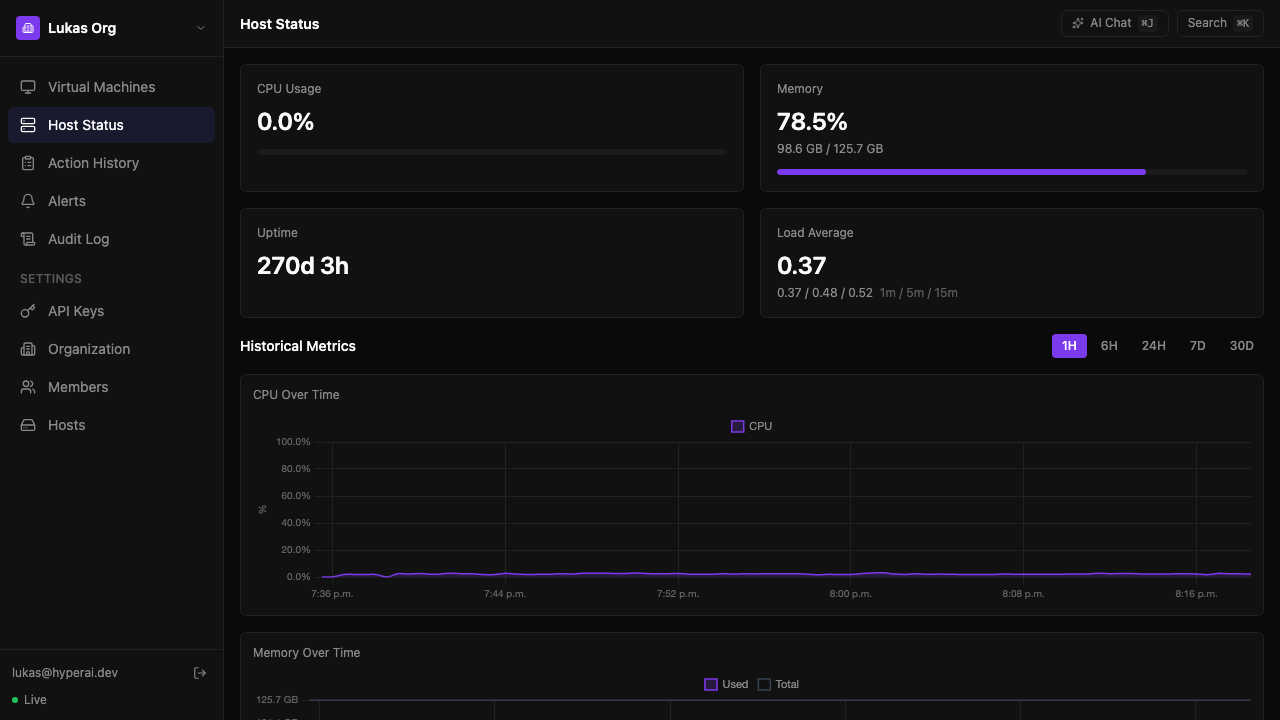Click the Memory usage progress bar
The width and height of the screenshot is (1280, 720).
1011,171
